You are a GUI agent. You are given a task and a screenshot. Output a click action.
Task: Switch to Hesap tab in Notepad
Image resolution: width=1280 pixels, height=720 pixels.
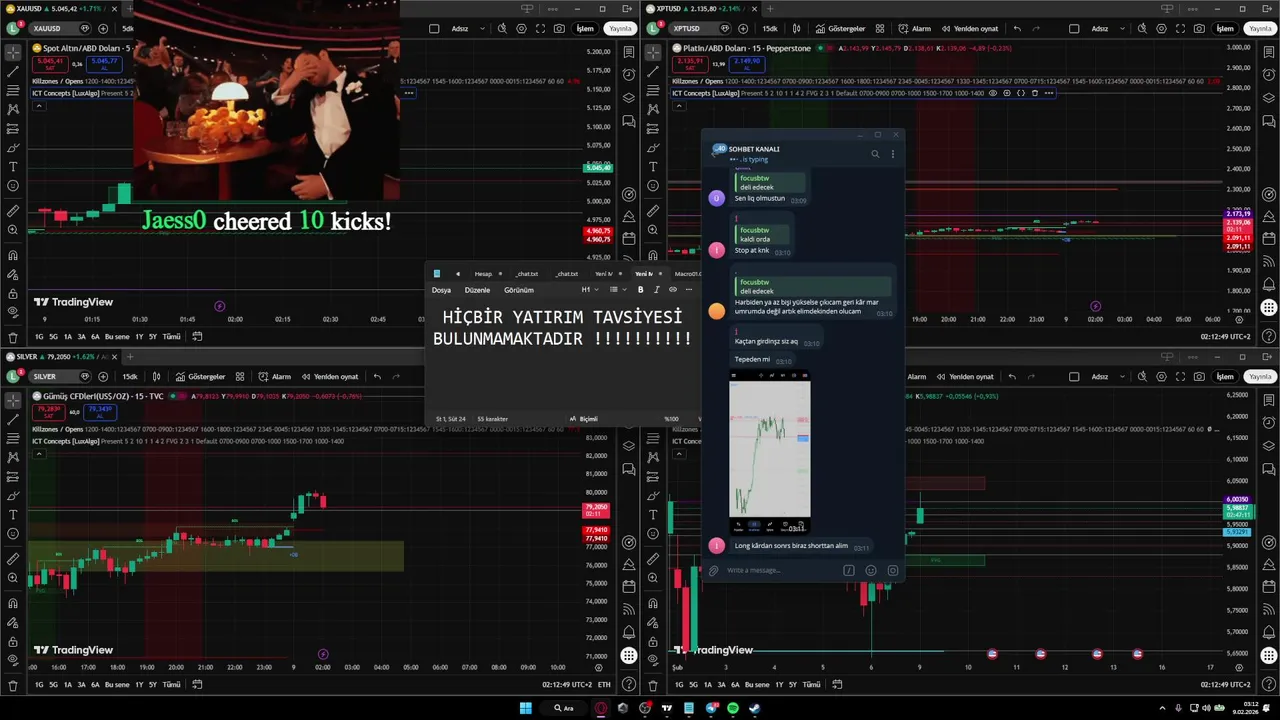click(483, 274)
